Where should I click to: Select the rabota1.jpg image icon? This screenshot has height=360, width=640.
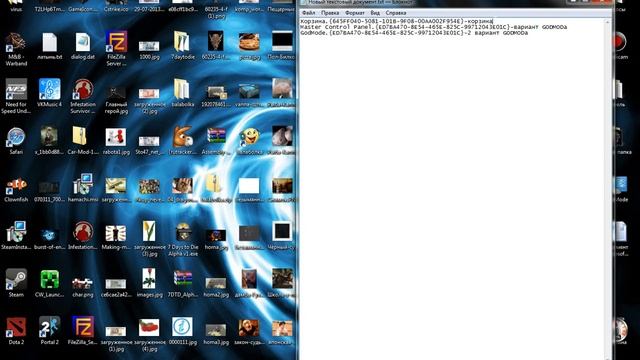point(116,142)
